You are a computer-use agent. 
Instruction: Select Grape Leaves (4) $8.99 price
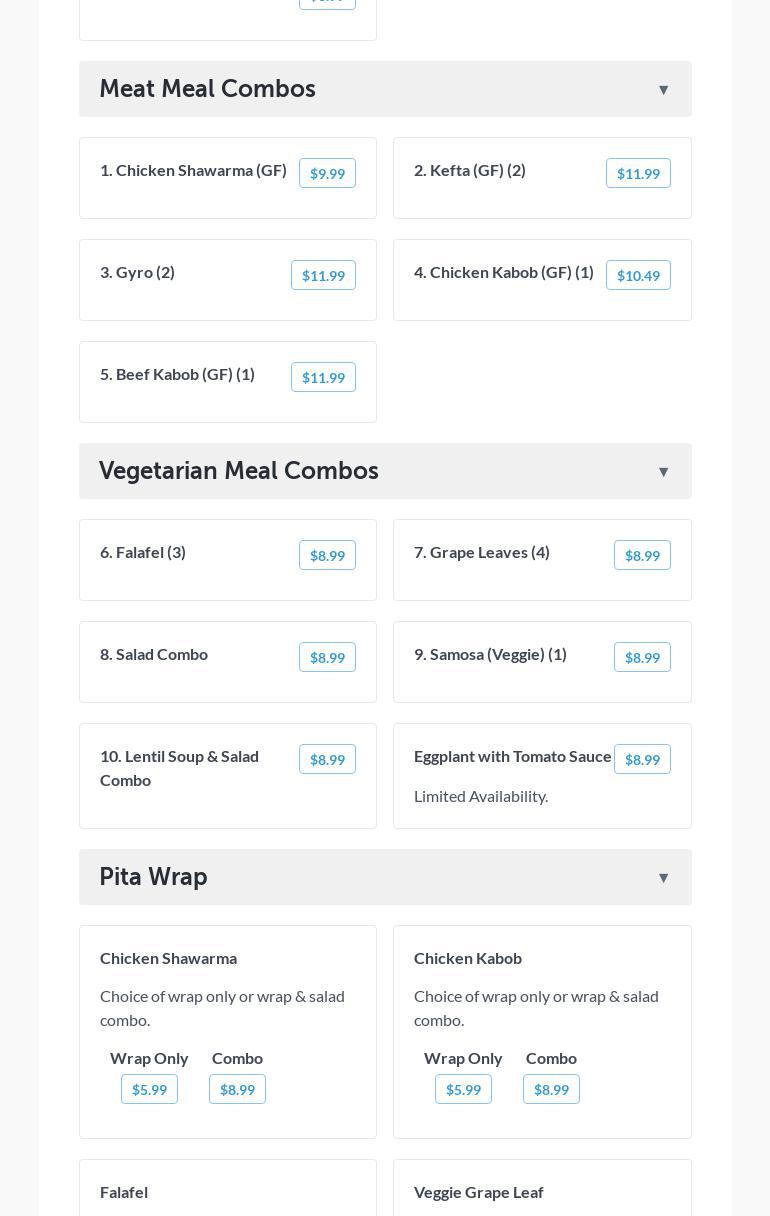(642, 555)
